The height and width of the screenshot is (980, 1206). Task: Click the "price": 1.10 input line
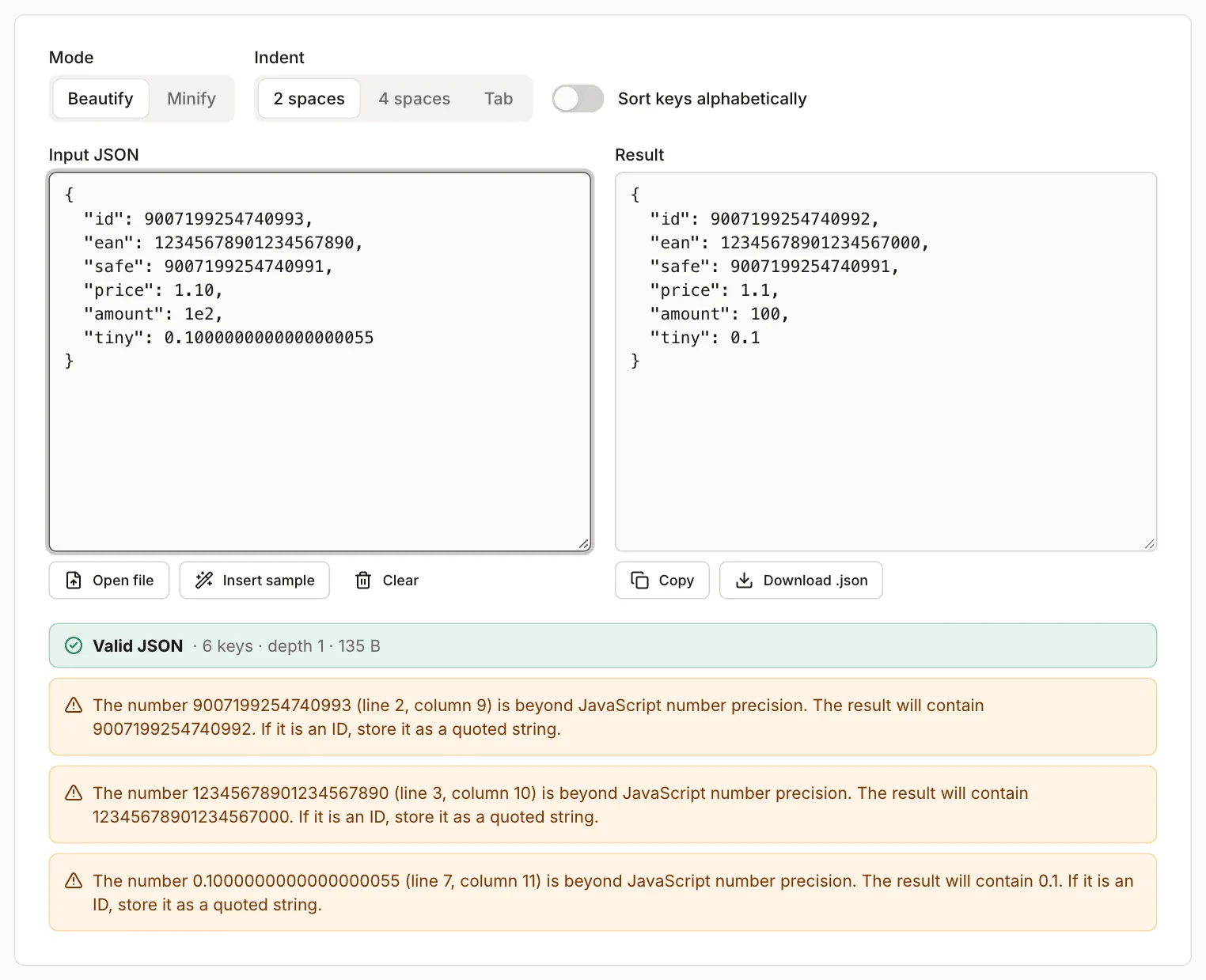154,290
